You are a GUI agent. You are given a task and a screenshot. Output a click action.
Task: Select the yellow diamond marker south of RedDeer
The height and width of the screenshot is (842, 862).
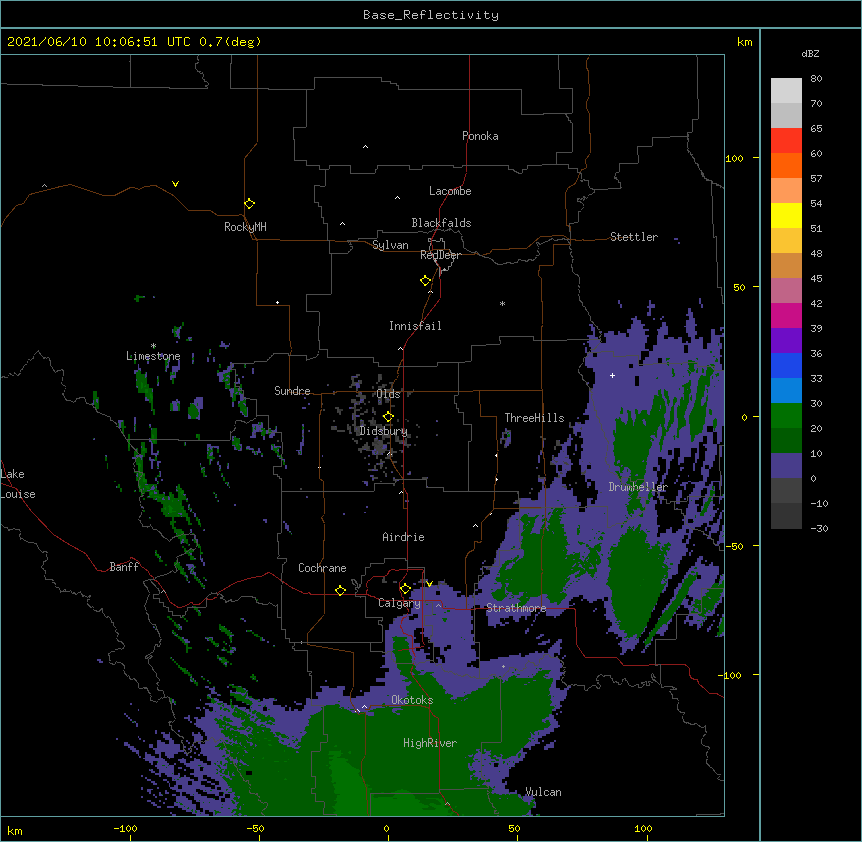coord(425,281)
